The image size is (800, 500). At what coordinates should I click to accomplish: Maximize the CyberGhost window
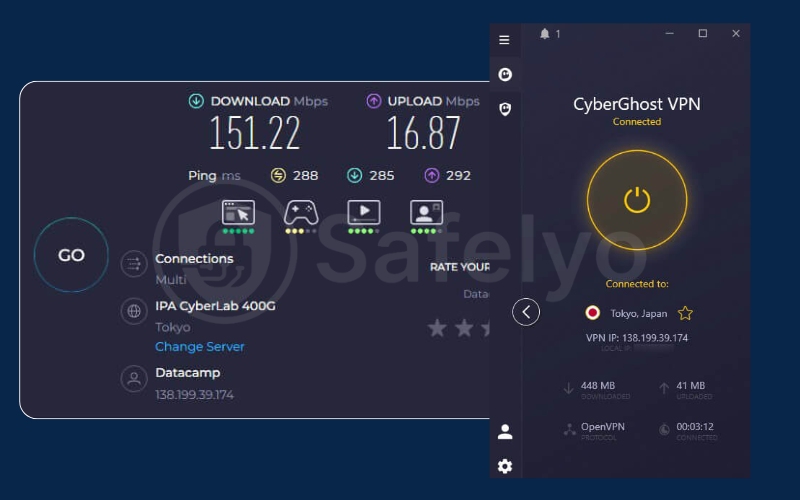coord(703,34)
